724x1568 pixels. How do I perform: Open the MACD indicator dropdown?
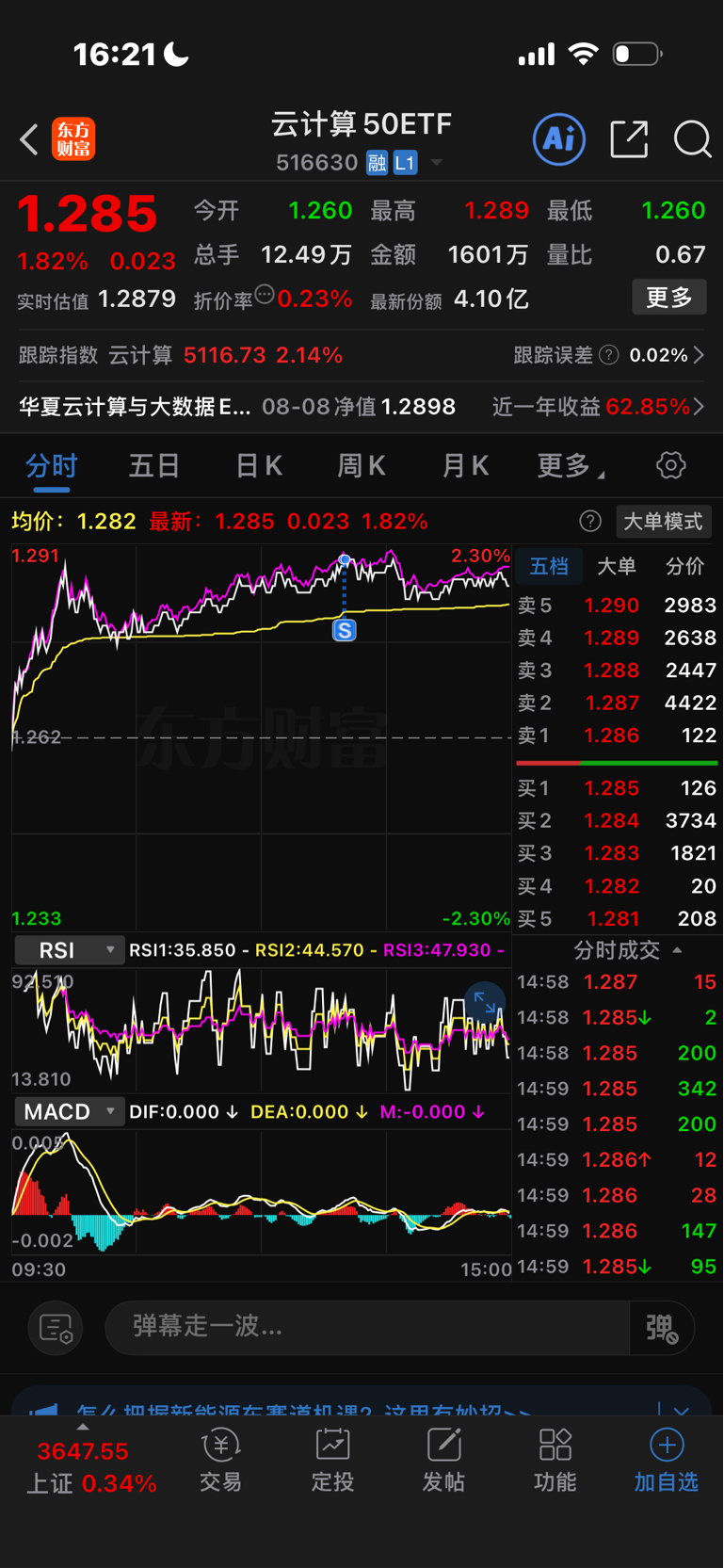click(69, 1112)
